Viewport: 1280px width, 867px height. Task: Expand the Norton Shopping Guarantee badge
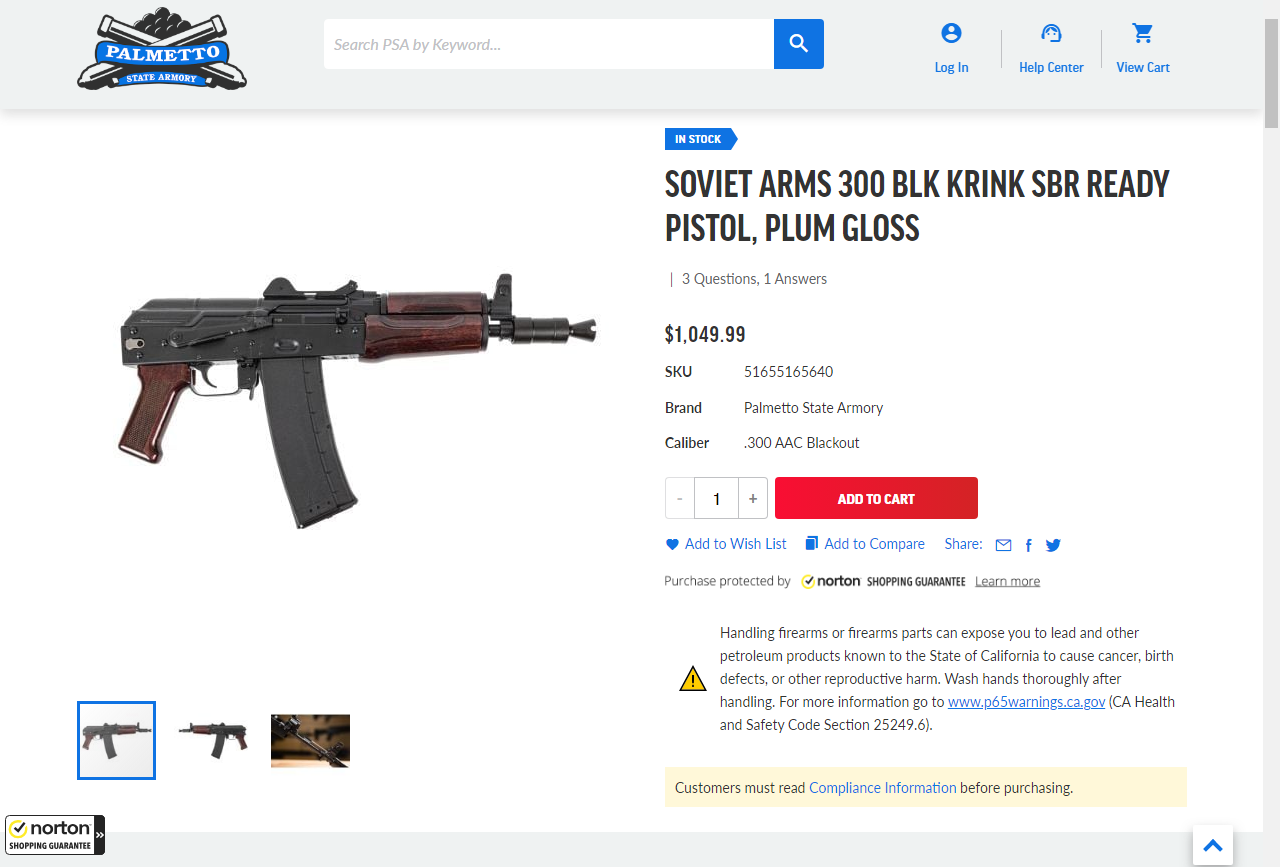[55, 834]
